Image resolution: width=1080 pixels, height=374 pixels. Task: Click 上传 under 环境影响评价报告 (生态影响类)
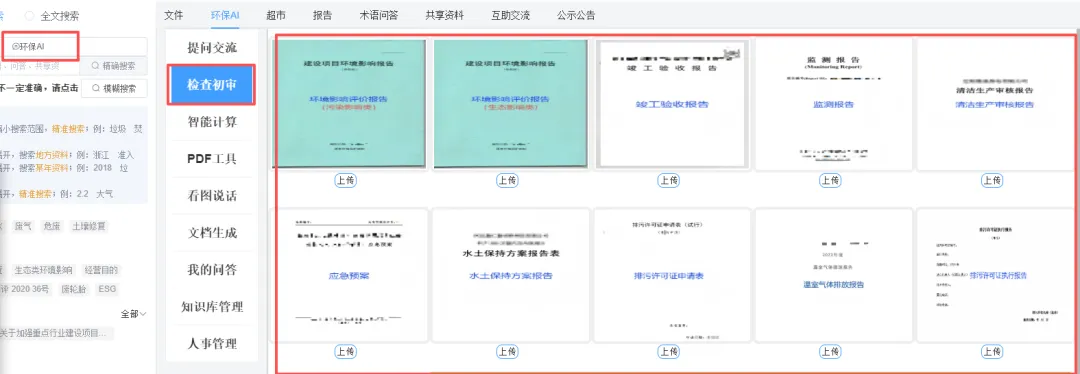pyautogui.click(x=508, y=180)
